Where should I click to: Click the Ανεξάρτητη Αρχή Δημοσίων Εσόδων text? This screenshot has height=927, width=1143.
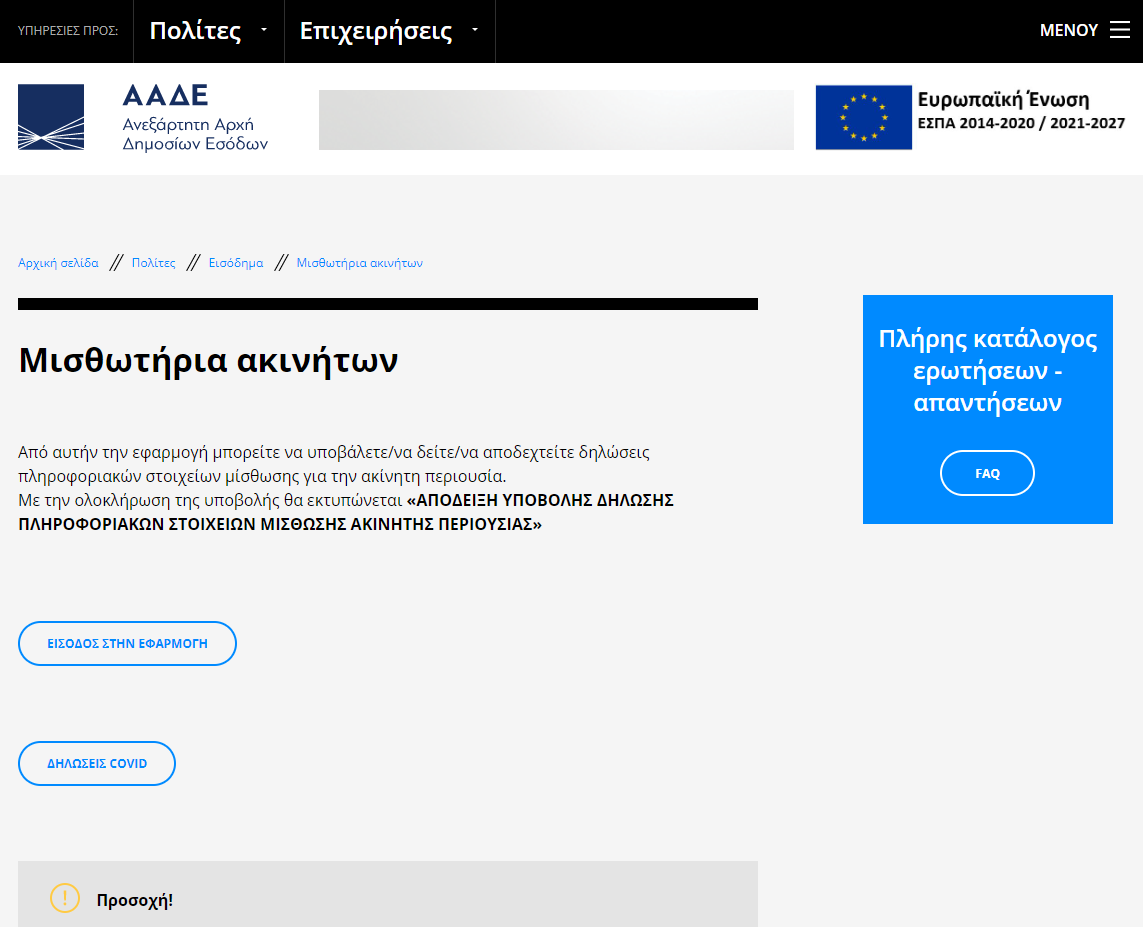coord(195,134)
